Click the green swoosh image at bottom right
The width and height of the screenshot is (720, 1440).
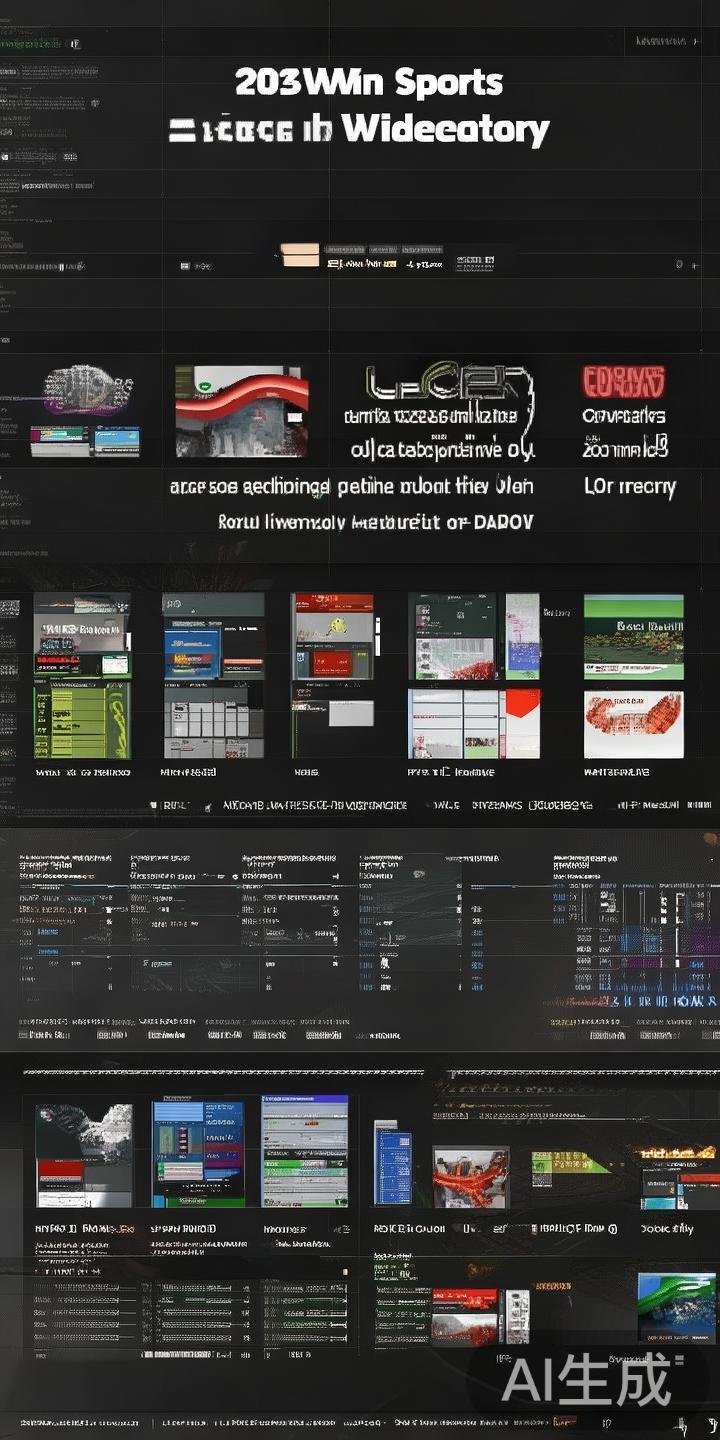676,1306
